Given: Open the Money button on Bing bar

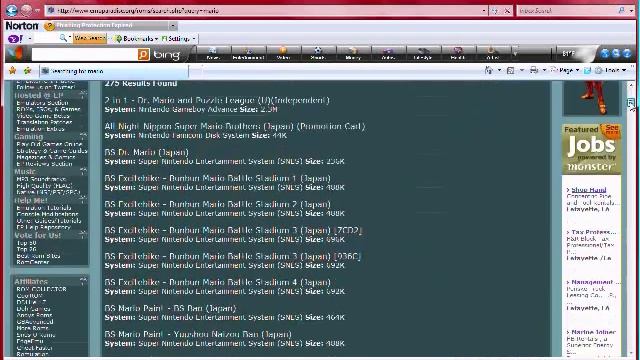Looking at the screenshot, I should (x=353, y=53).
